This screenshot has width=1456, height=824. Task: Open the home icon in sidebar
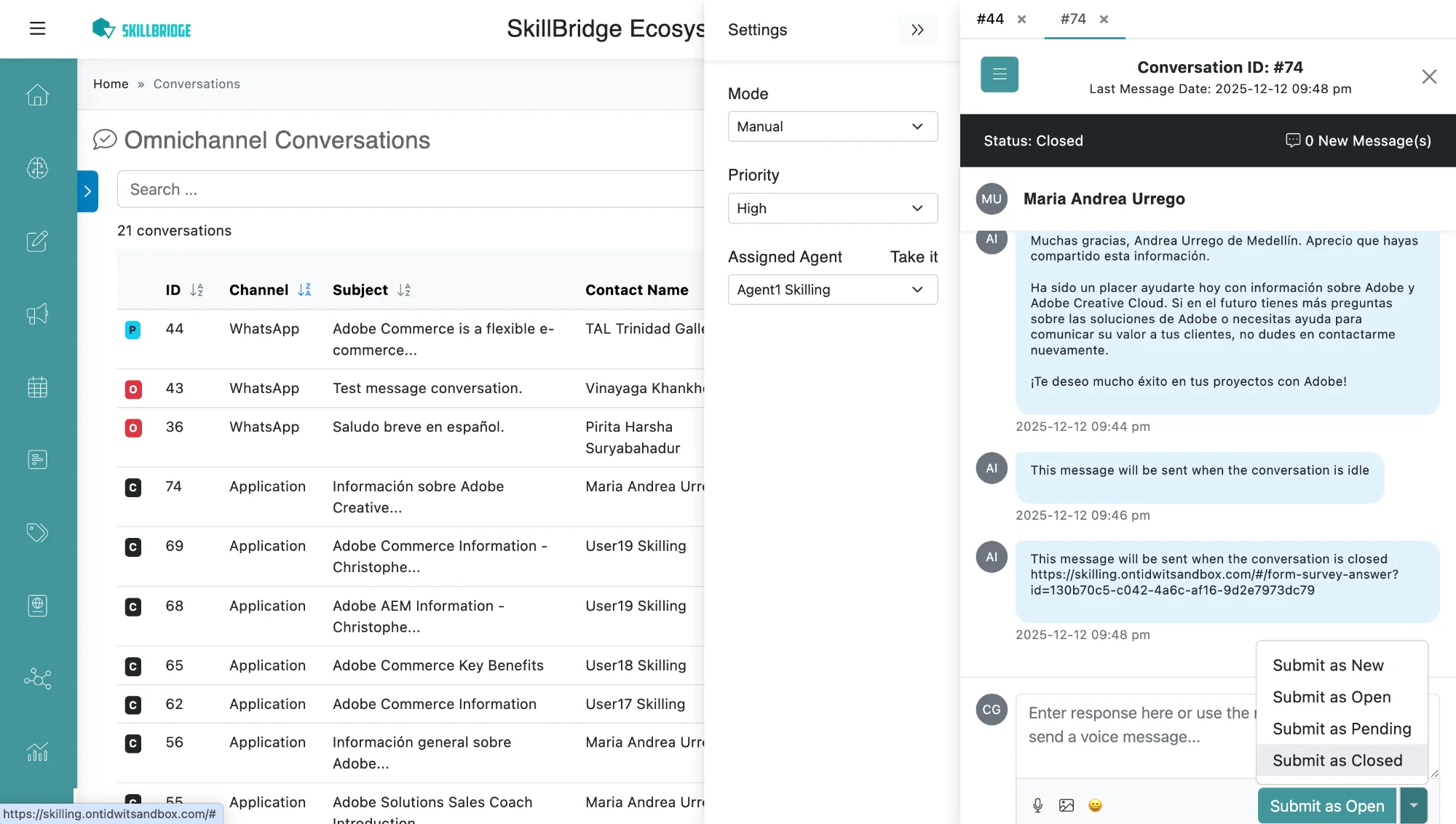38,95
